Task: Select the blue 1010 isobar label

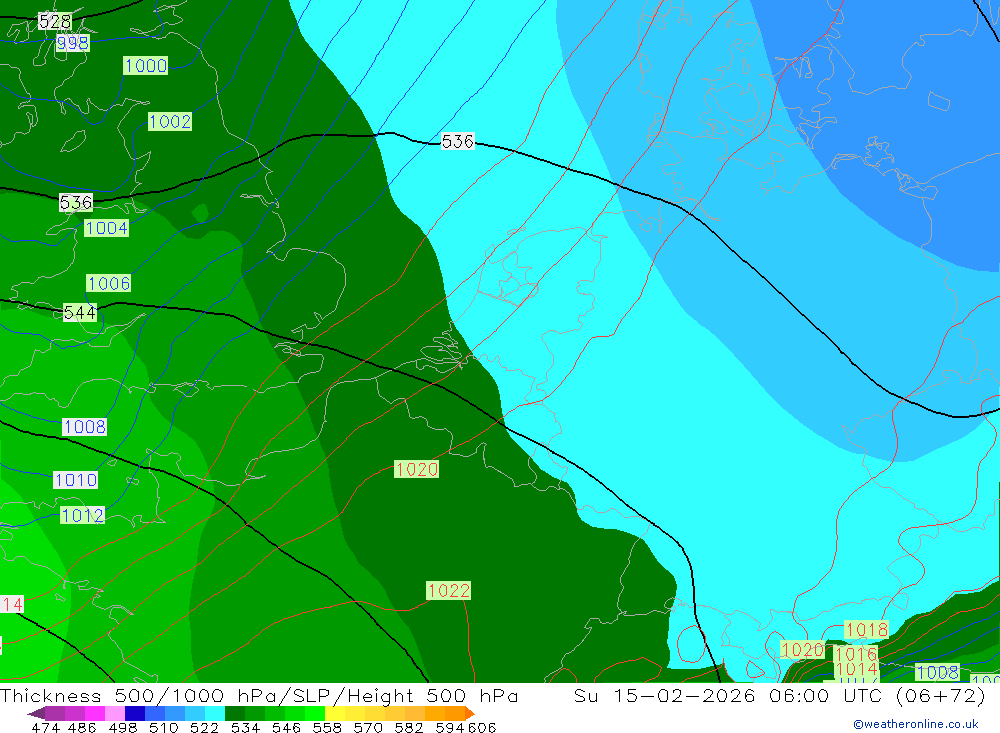Action: click(75, 480)
